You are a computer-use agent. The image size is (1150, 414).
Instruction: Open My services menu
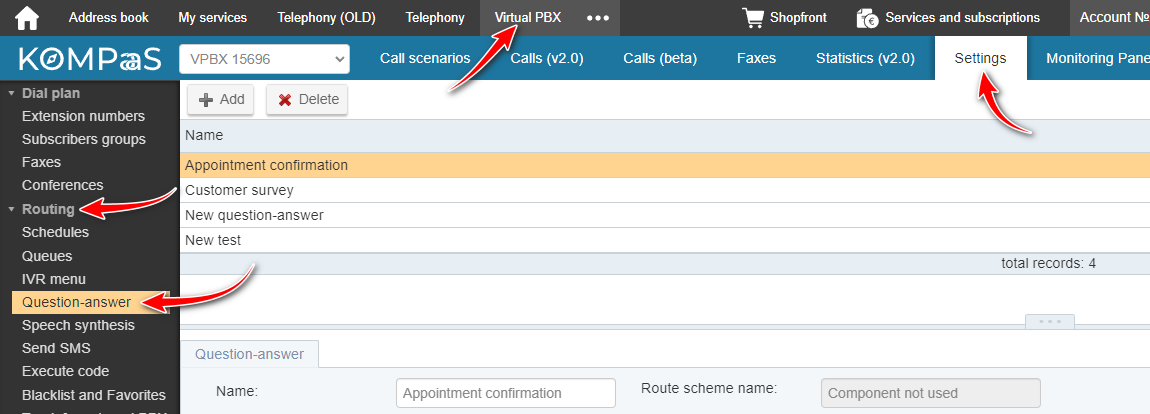pos(213,18)
